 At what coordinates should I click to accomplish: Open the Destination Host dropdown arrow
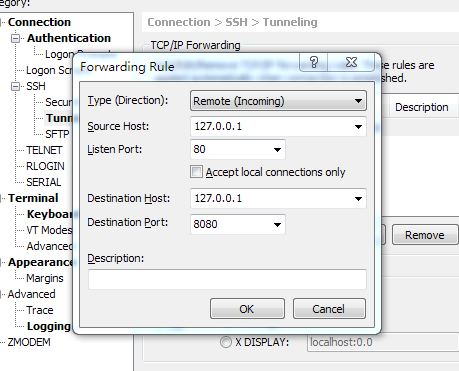(358, 199)
